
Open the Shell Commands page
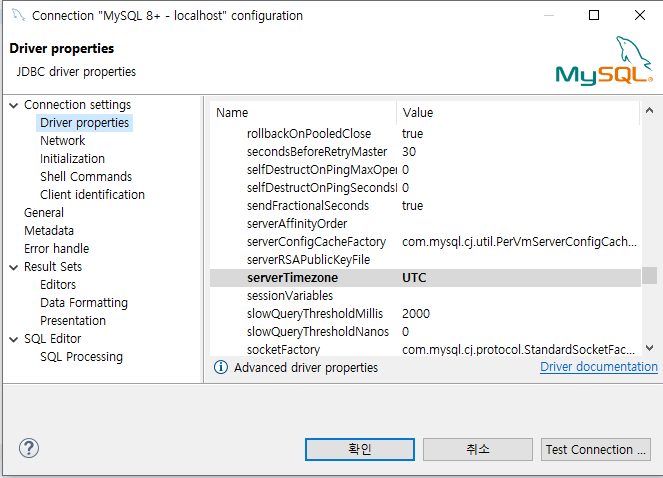coord(86,176)
